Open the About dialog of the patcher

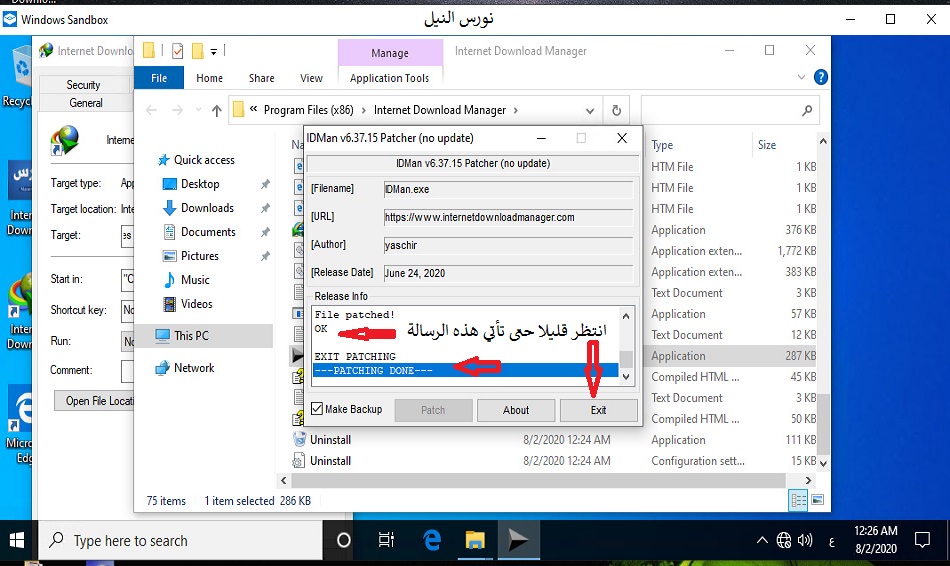516,410
